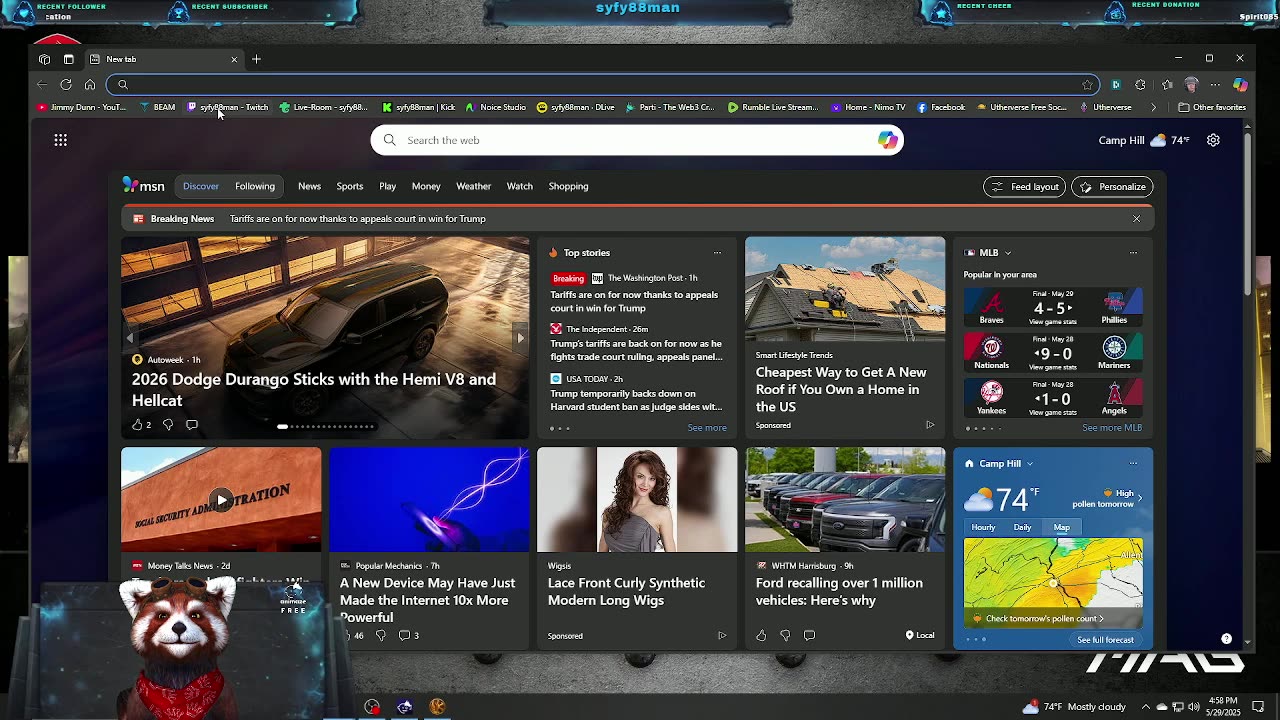
Task: Open the Sports section
Action: [x=350, y=186]
